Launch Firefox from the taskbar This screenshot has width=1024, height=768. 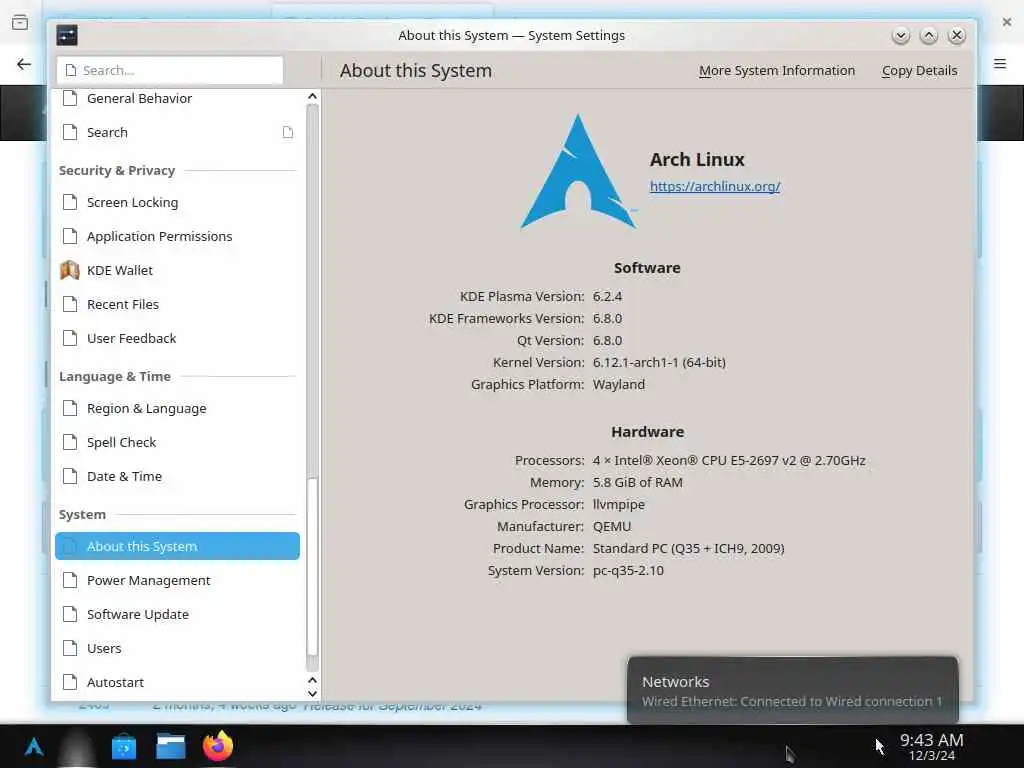pyautogui.click(x=218, y=746)
